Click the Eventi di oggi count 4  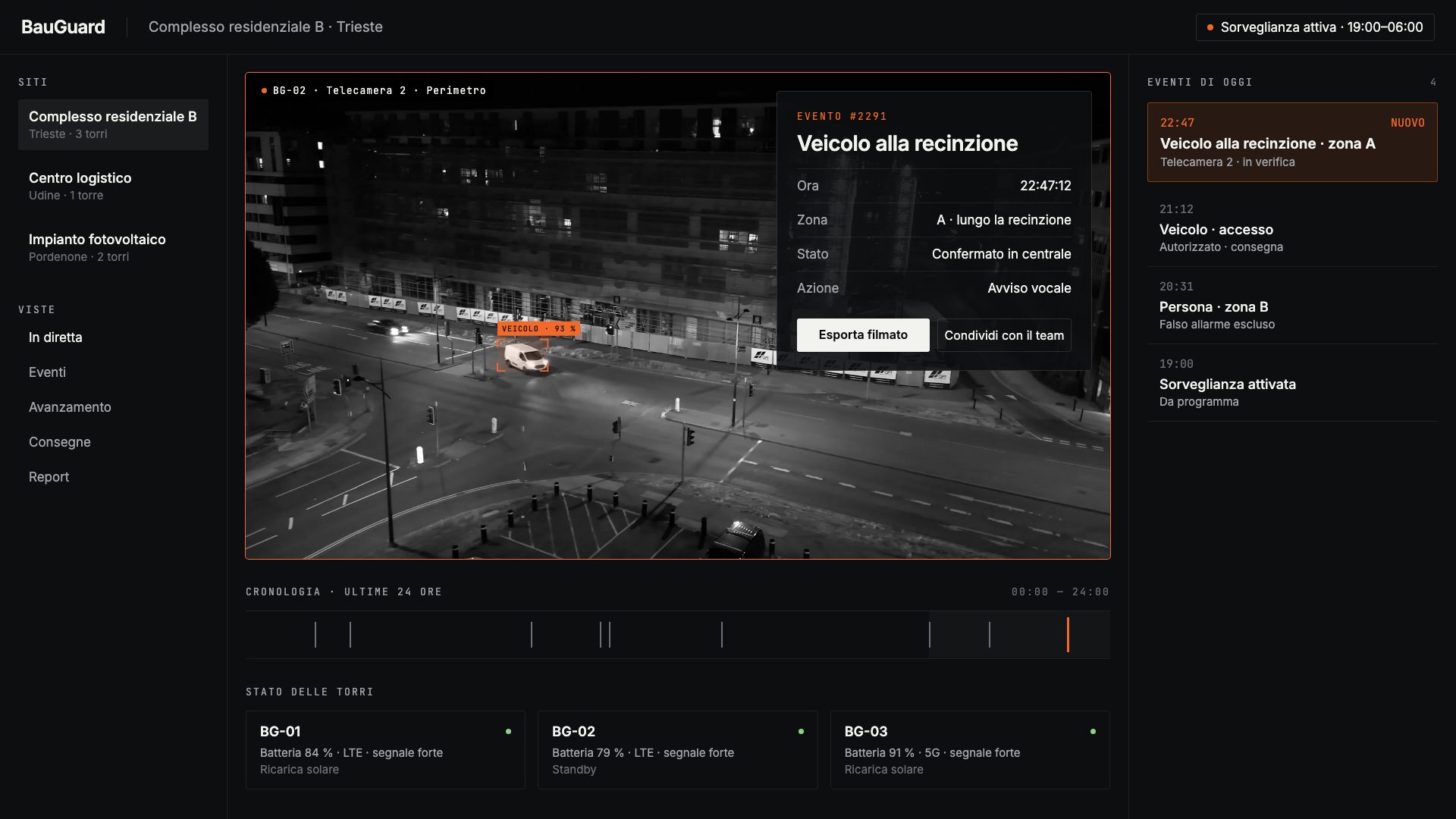click(x=1433, y=82)
